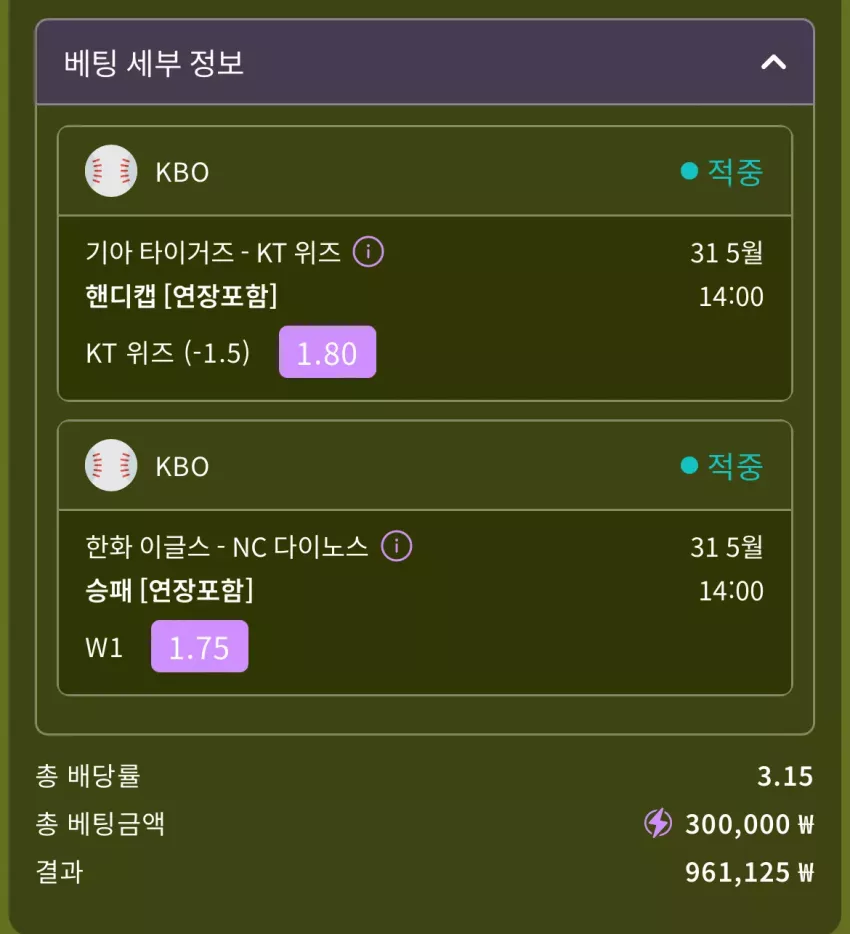This screenshot has height=934, width=850.
Task: Click teal status dot of first 적중
Action: [689, 171]
